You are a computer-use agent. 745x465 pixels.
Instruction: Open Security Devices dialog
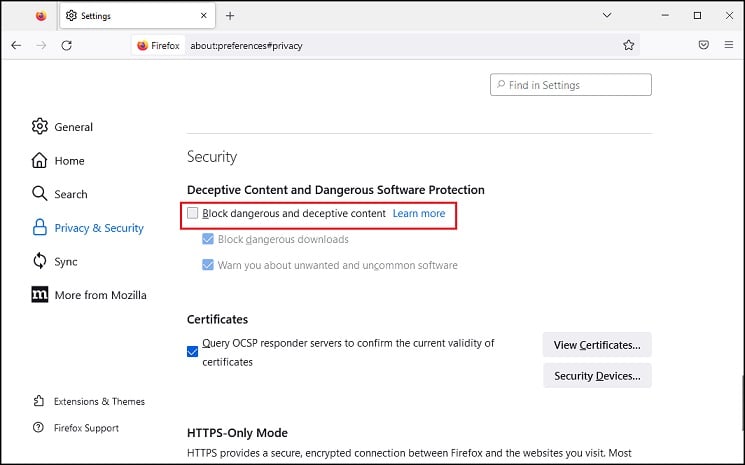597,376
